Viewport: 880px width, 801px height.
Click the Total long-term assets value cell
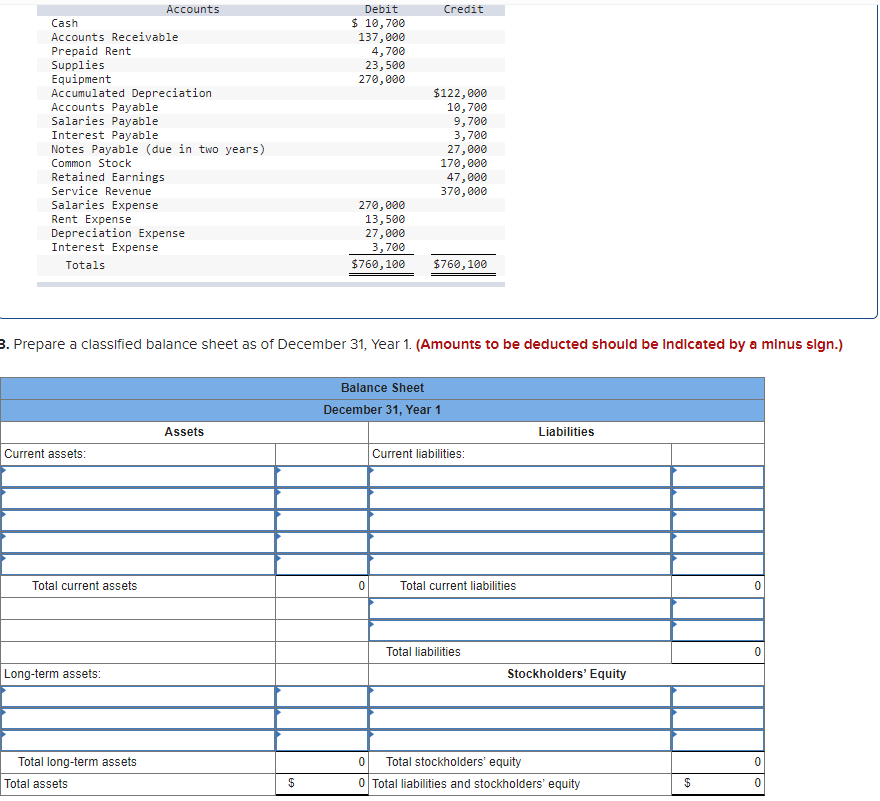tap(322, 762)
